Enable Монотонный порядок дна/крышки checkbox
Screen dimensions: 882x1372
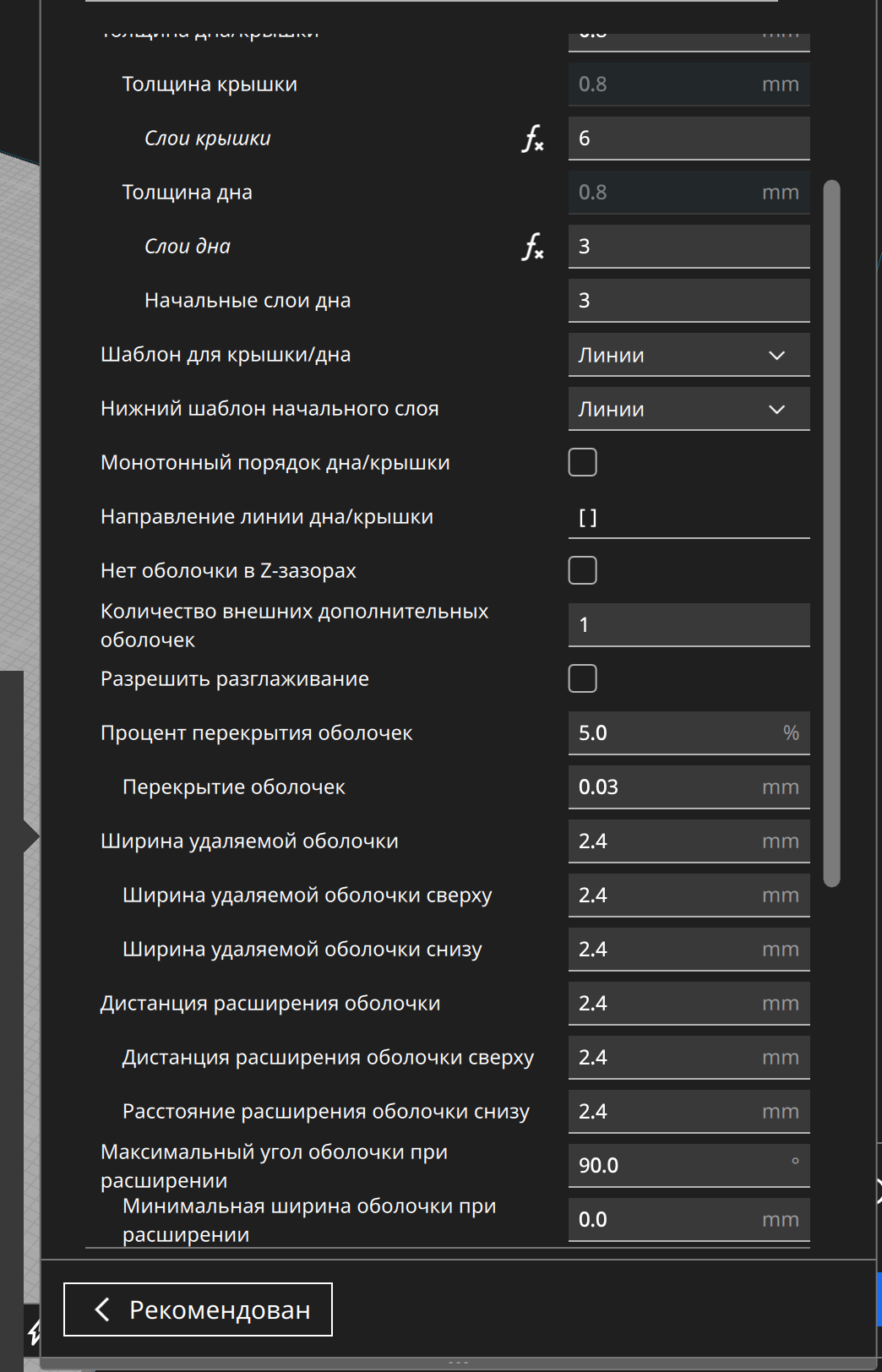[583, 462]
